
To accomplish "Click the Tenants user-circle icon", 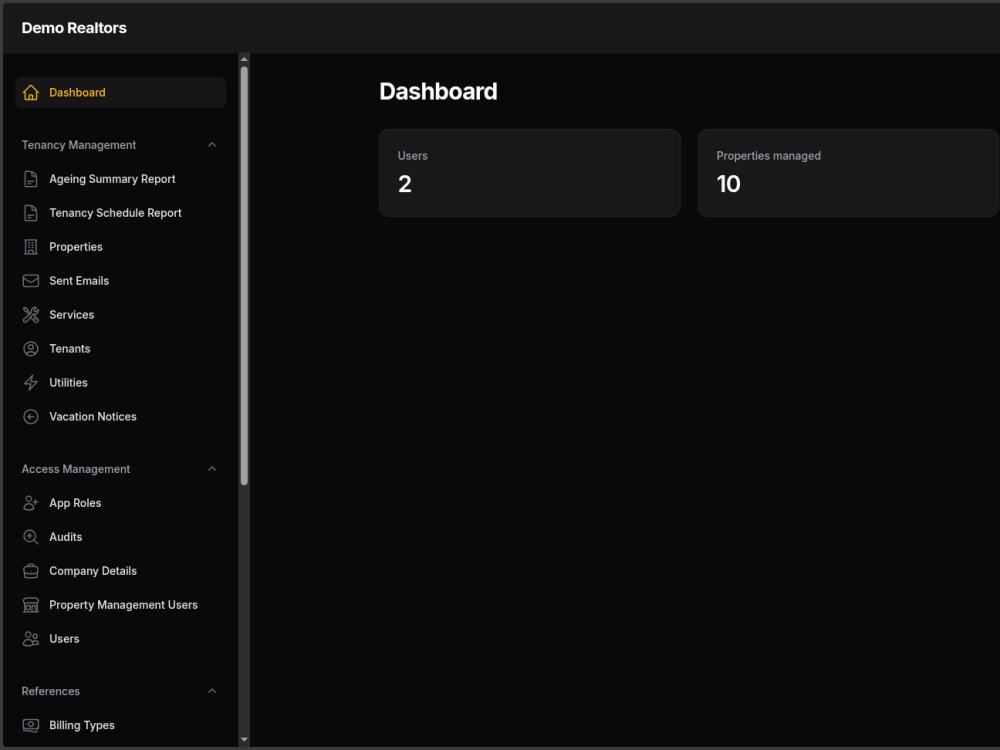I will click(x=31, y=349).
